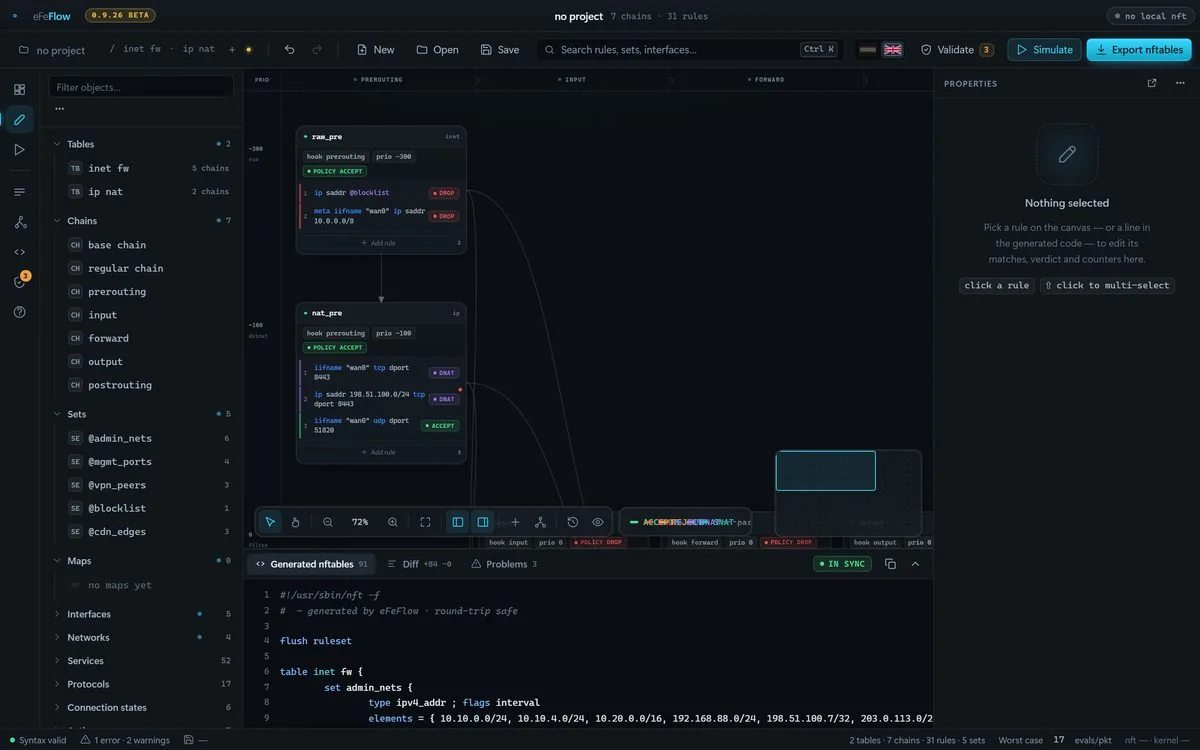Switch to Generated nftables tab

(x=312, y=564)
